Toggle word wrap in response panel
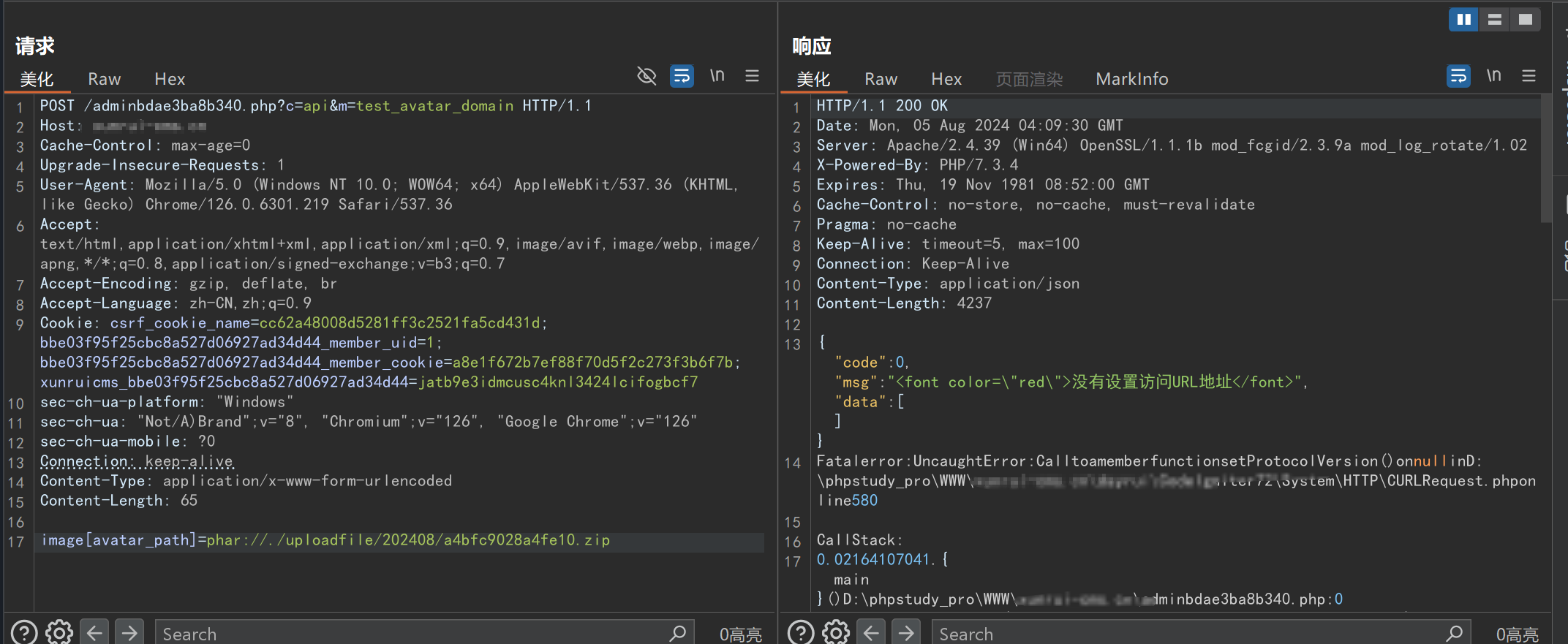Image resolution: width=1568 pixels, height=644 pixels. (x=1458, y=76)
